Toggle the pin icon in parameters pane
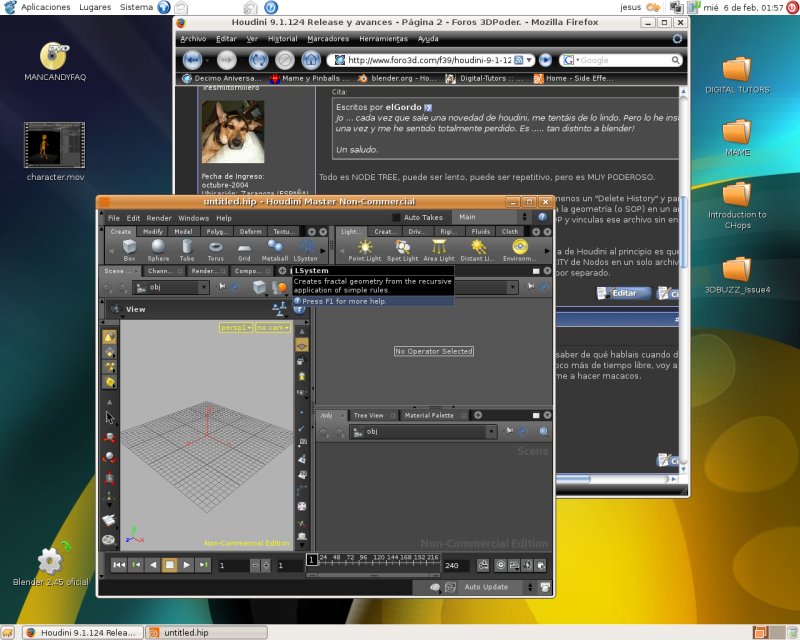 click(531, 287)
